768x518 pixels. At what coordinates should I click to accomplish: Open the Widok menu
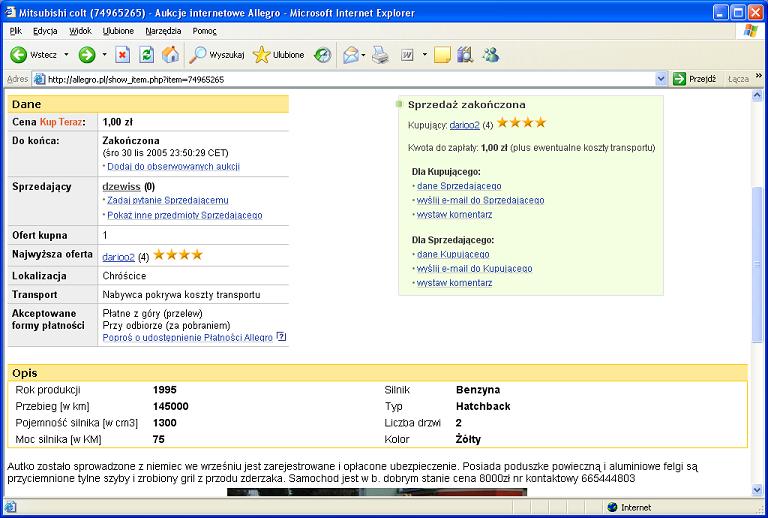point(80,31)
